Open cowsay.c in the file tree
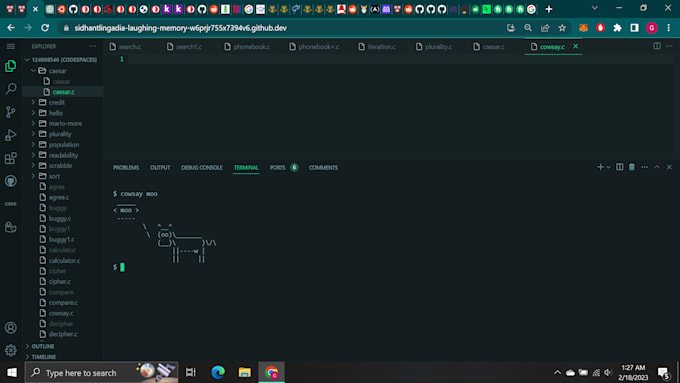This screenshot has width=680, height=383. point(61,313)
